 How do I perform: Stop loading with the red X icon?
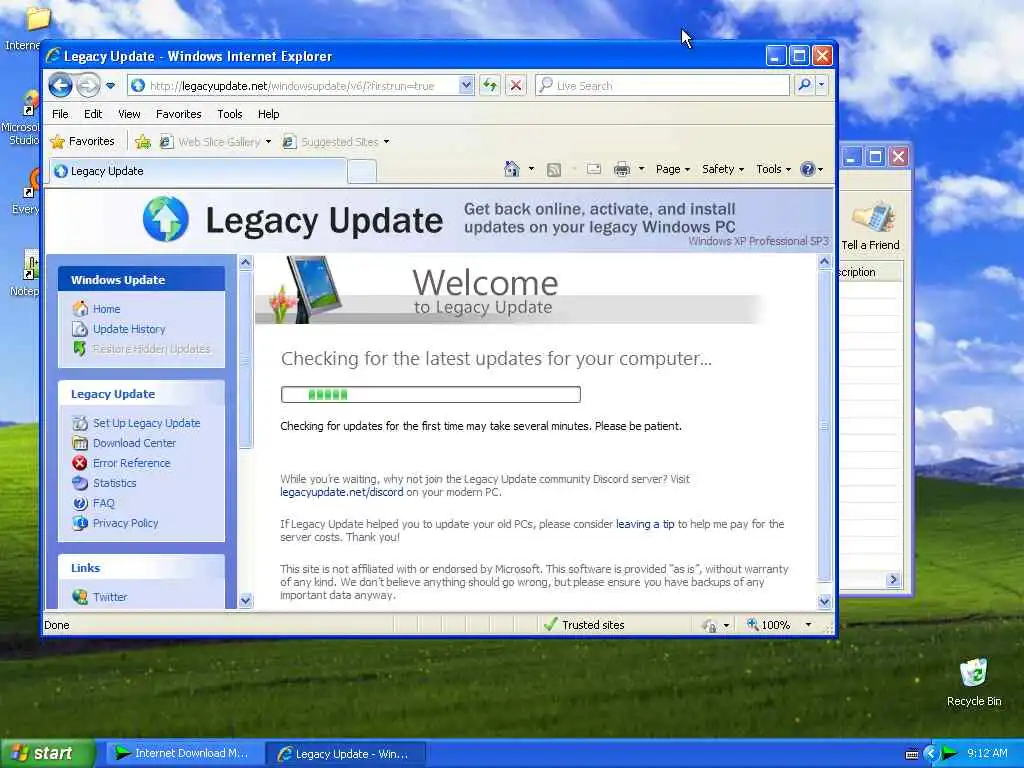pos(516,86)
